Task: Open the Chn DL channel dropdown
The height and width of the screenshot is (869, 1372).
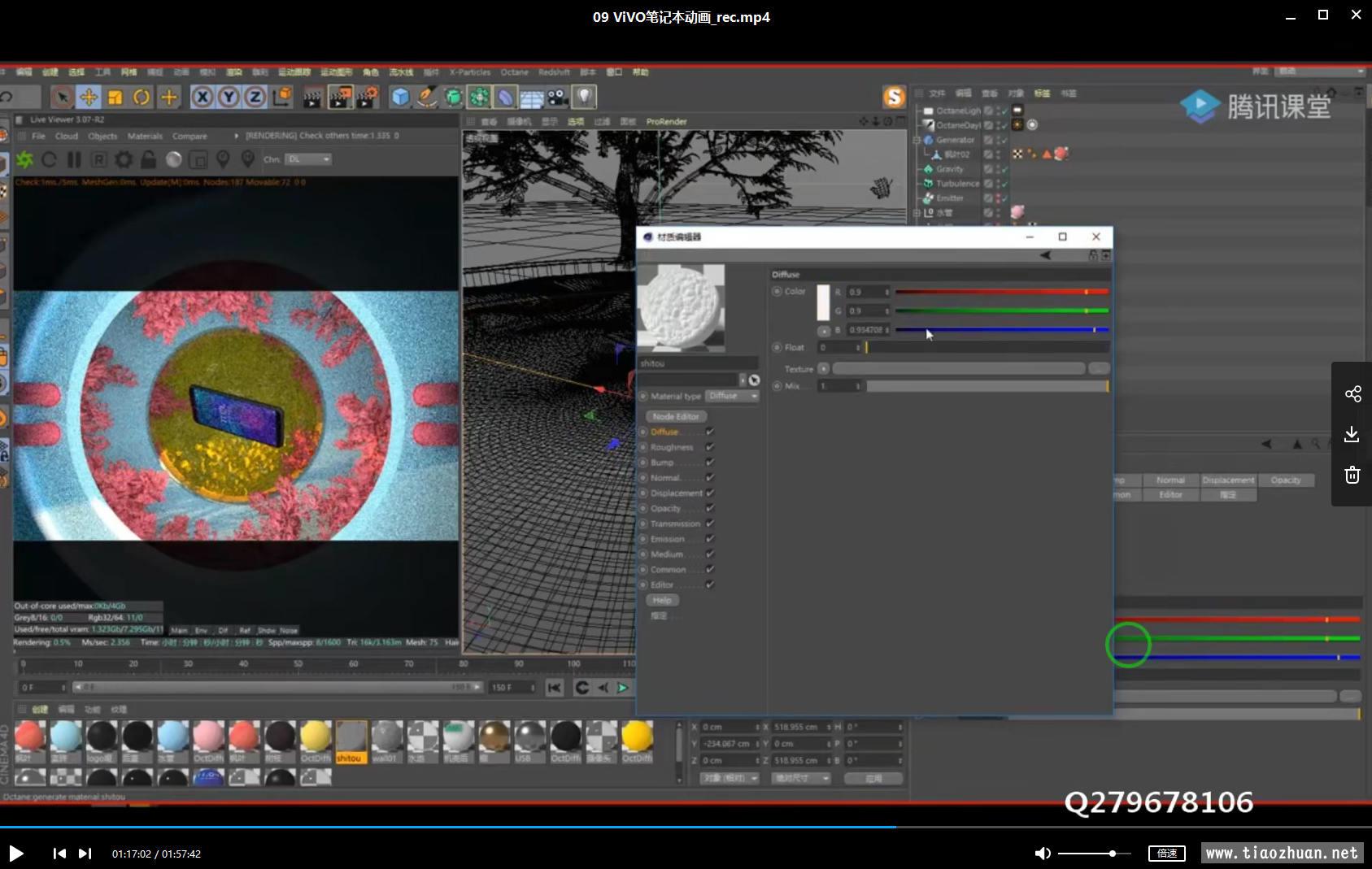Action: (x=307, y=159)
